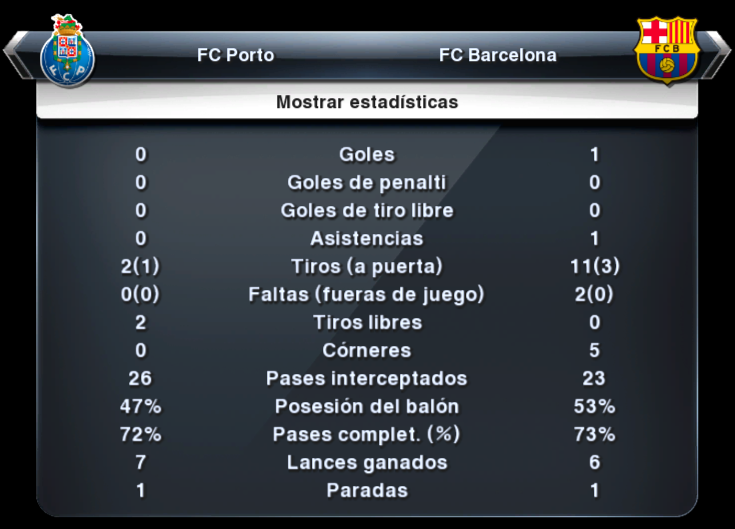735x529 pixels.
Task: Click Faltas (fueras de juego) label
Action: 366,295
